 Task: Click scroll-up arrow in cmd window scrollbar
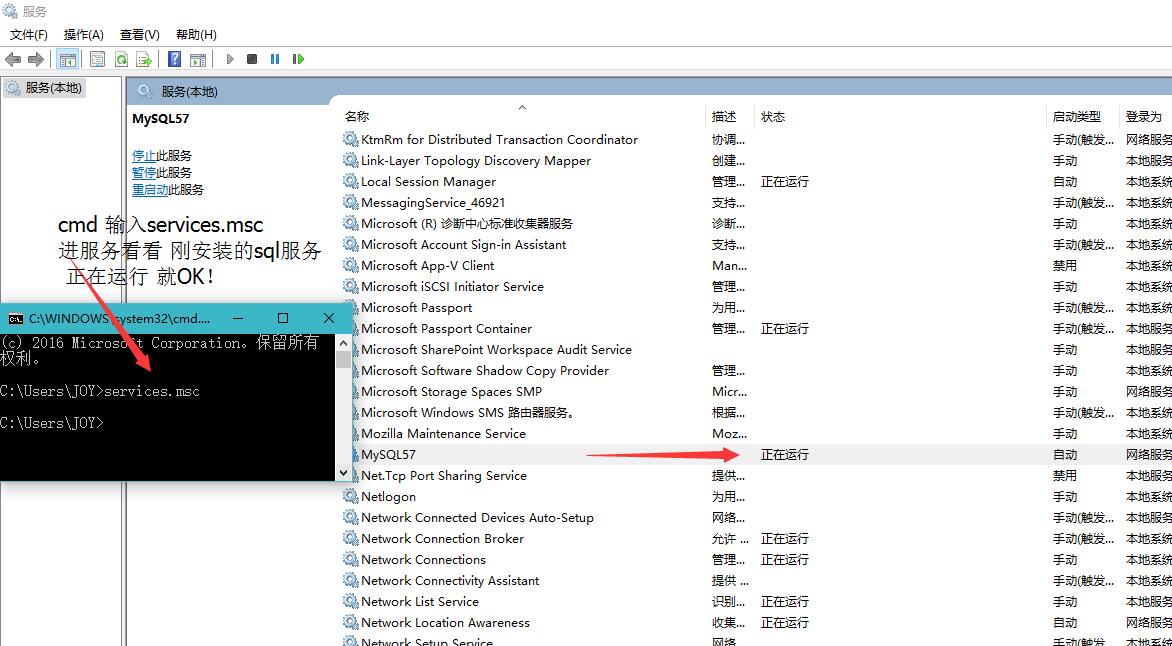pyautogui.click(x=343, y=342)
